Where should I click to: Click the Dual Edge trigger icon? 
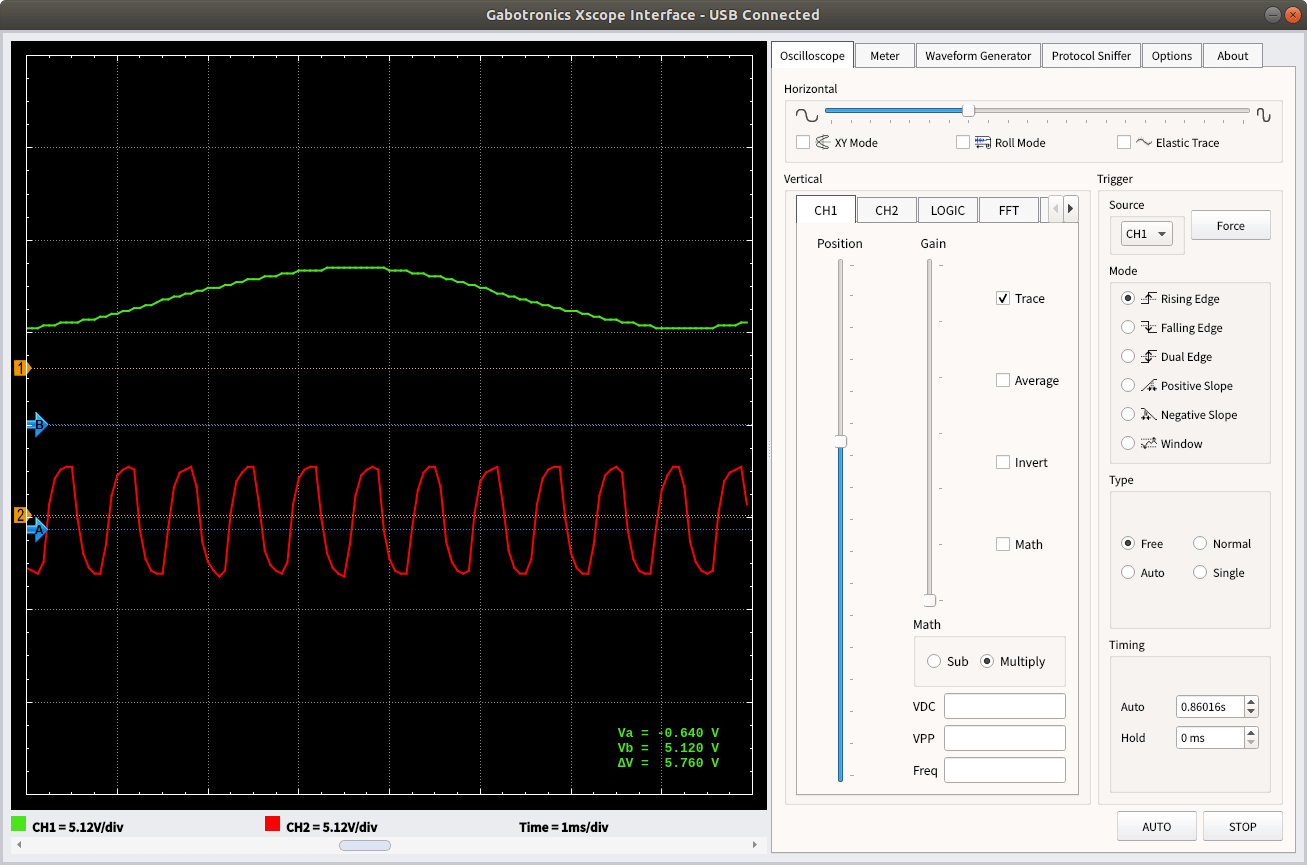pos(1149,356)
